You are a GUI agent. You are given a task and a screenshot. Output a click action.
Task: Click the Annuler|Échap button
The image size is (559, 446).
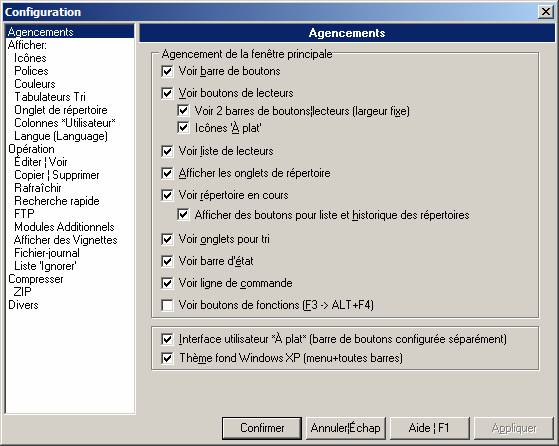click(x=345, y=428)
